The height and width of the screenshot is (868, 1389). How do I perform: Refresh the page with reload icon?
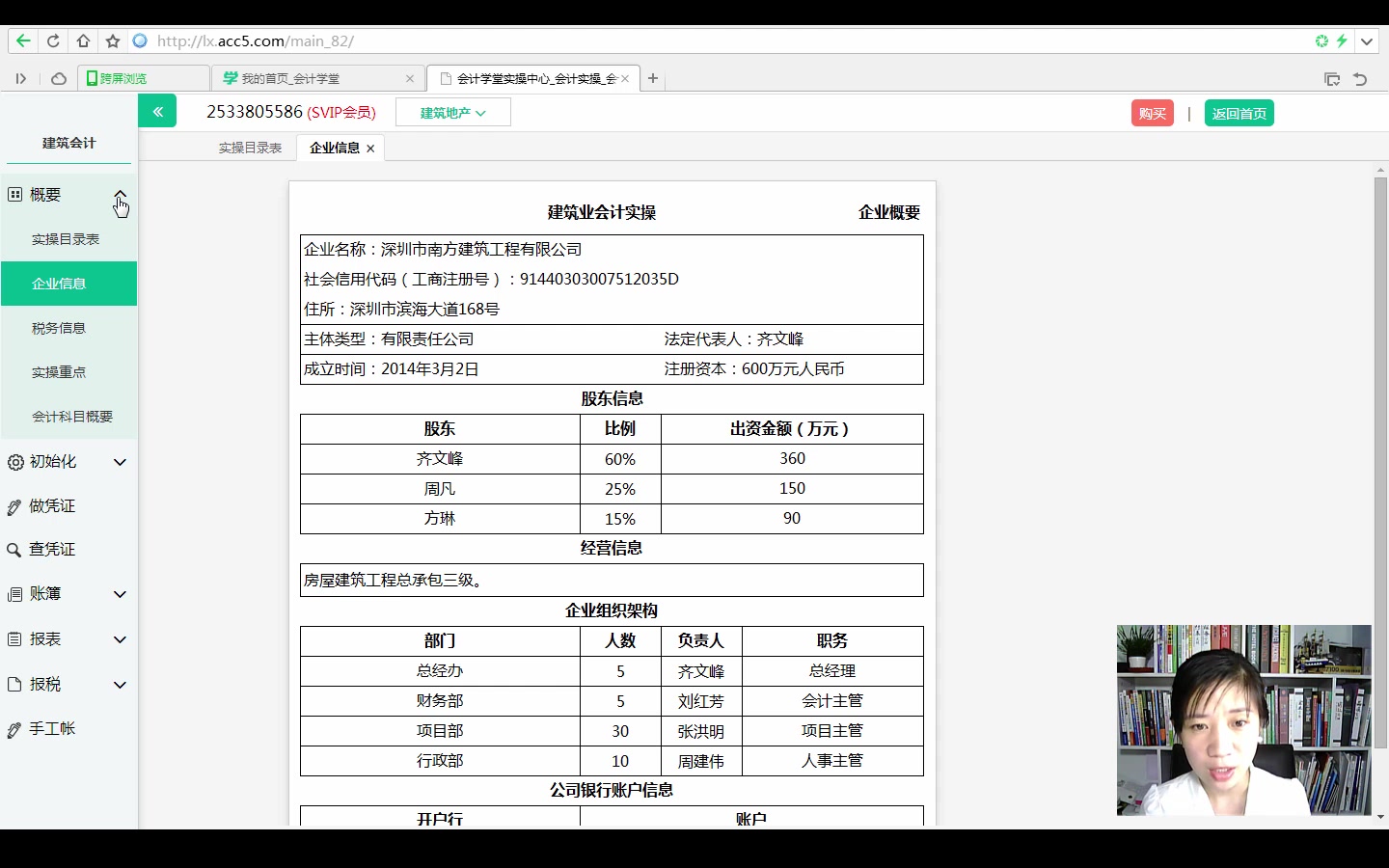[54, 41]
